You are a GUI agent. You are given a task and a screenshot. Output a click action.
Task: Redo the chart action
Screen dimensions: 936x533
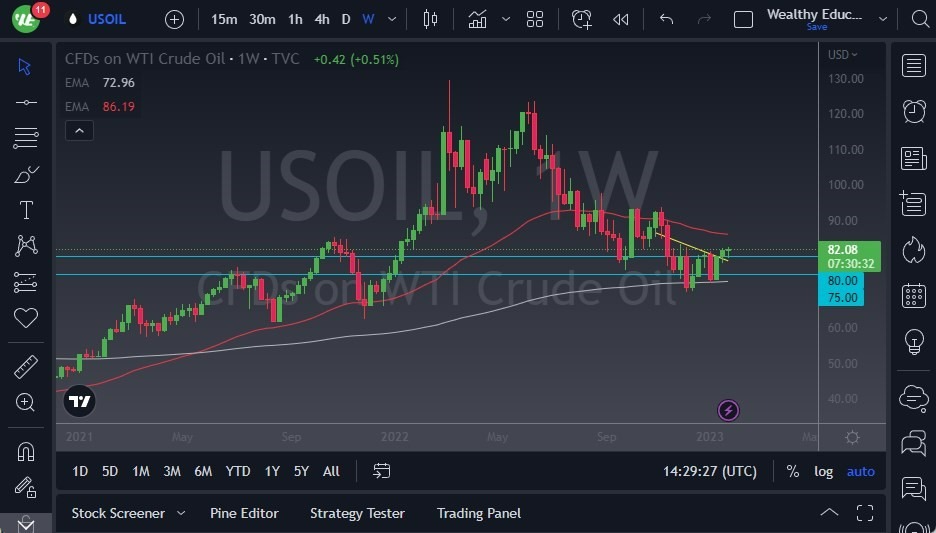704,20
